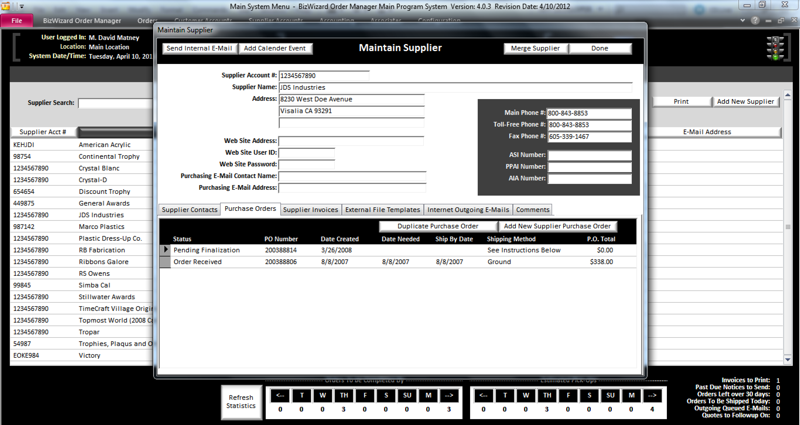
Task: Click the traffic light status icon
Action: (776, 46)
